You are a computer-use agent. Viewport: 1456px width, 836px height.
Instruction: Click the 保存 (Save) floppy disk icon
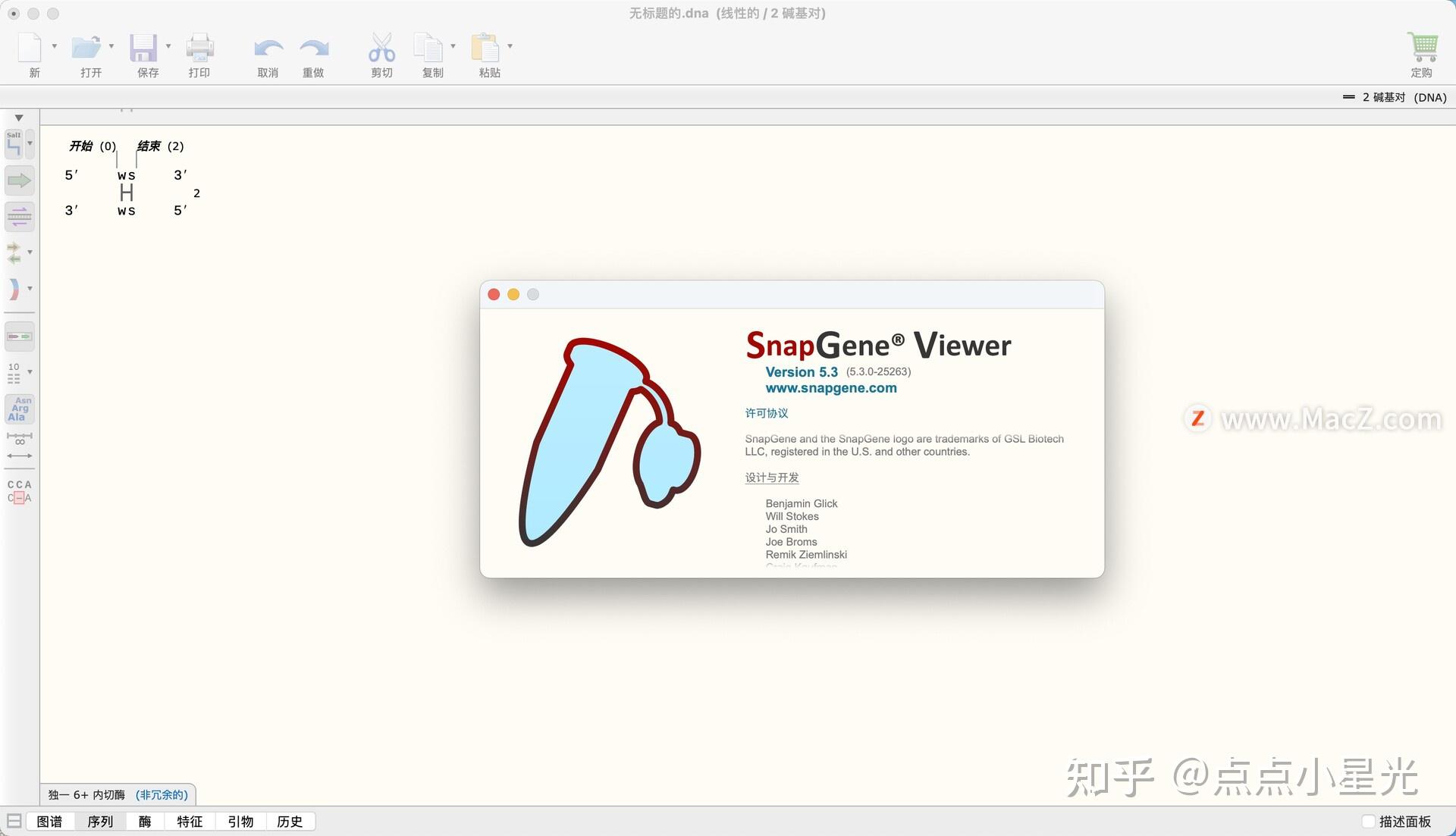coord(143,47)
